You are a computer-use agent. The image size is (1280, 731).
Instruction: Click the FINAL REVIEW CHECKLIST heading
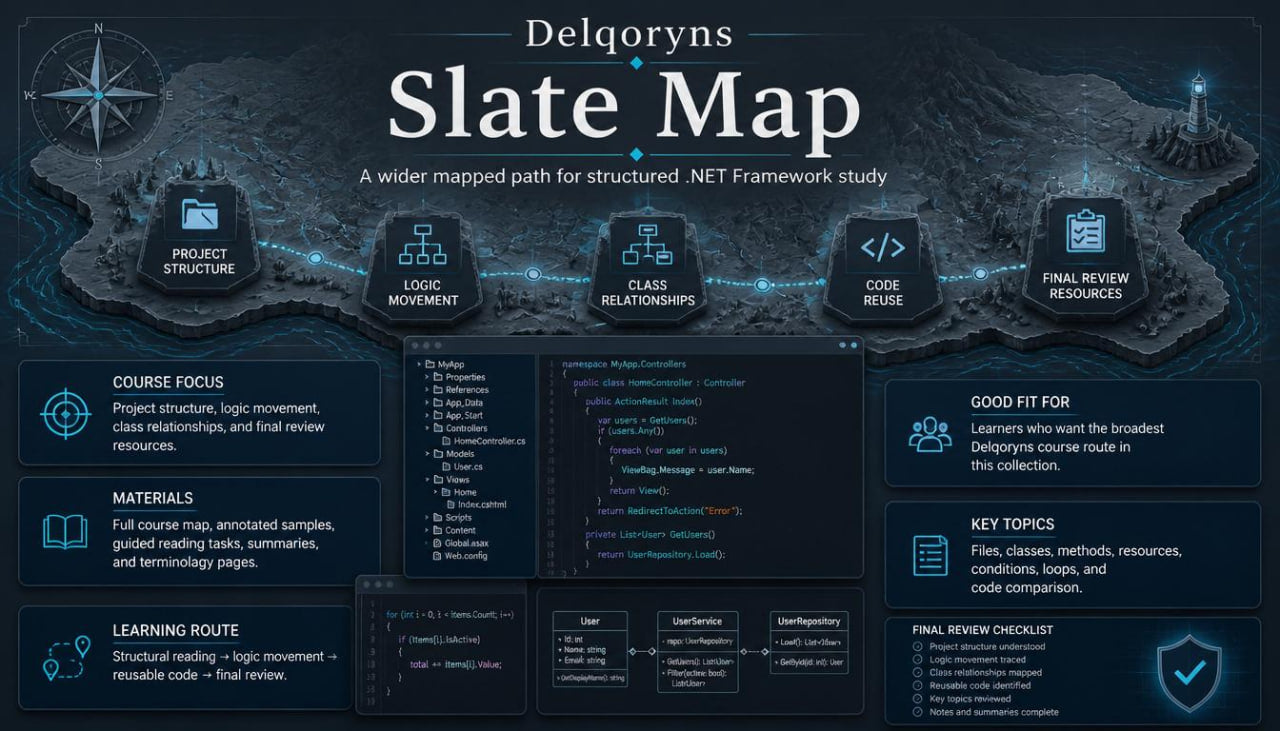tap(982, 630)
